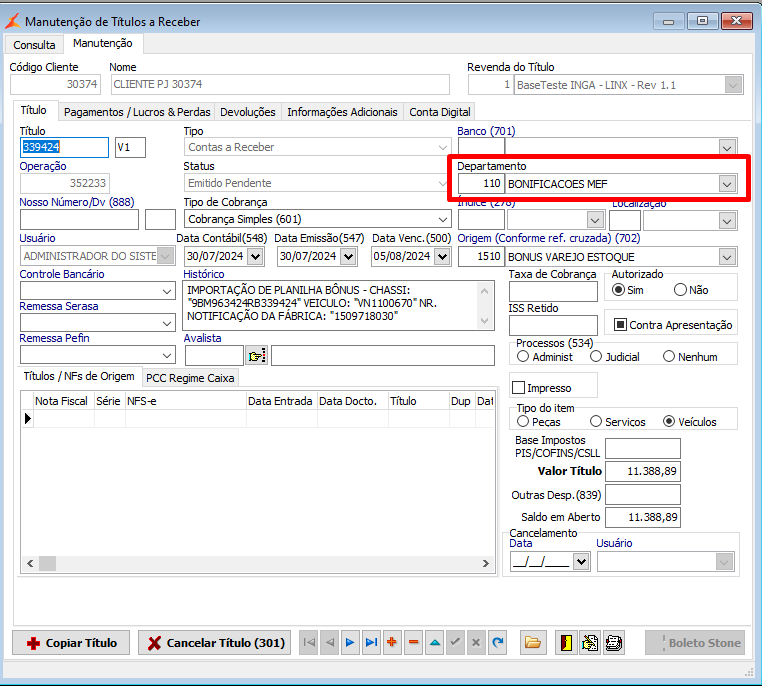Click edit record teal triangle icon

tap(434, 643)
